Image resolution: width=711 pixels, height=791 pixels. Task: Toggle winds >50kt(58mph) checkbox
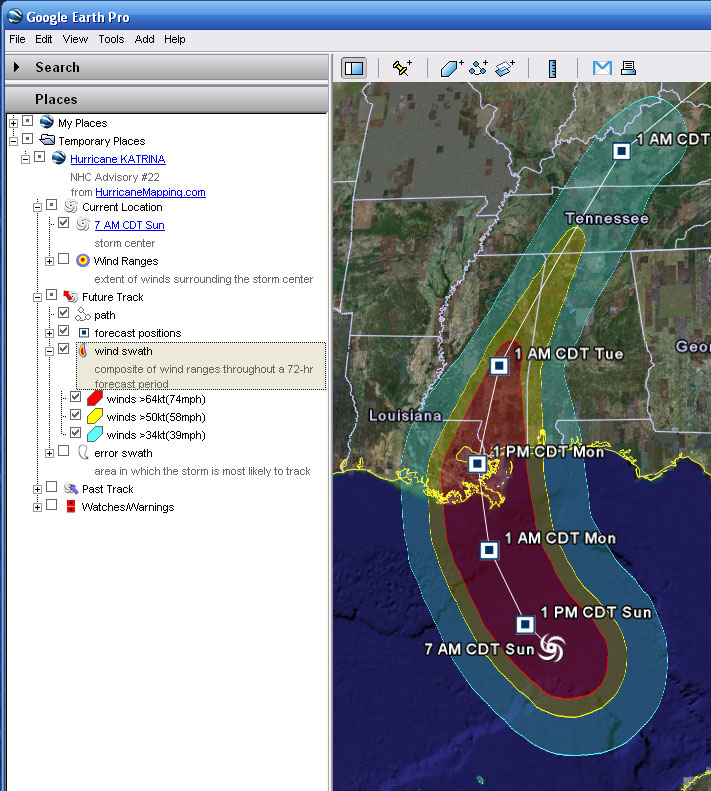click(76, 415)
